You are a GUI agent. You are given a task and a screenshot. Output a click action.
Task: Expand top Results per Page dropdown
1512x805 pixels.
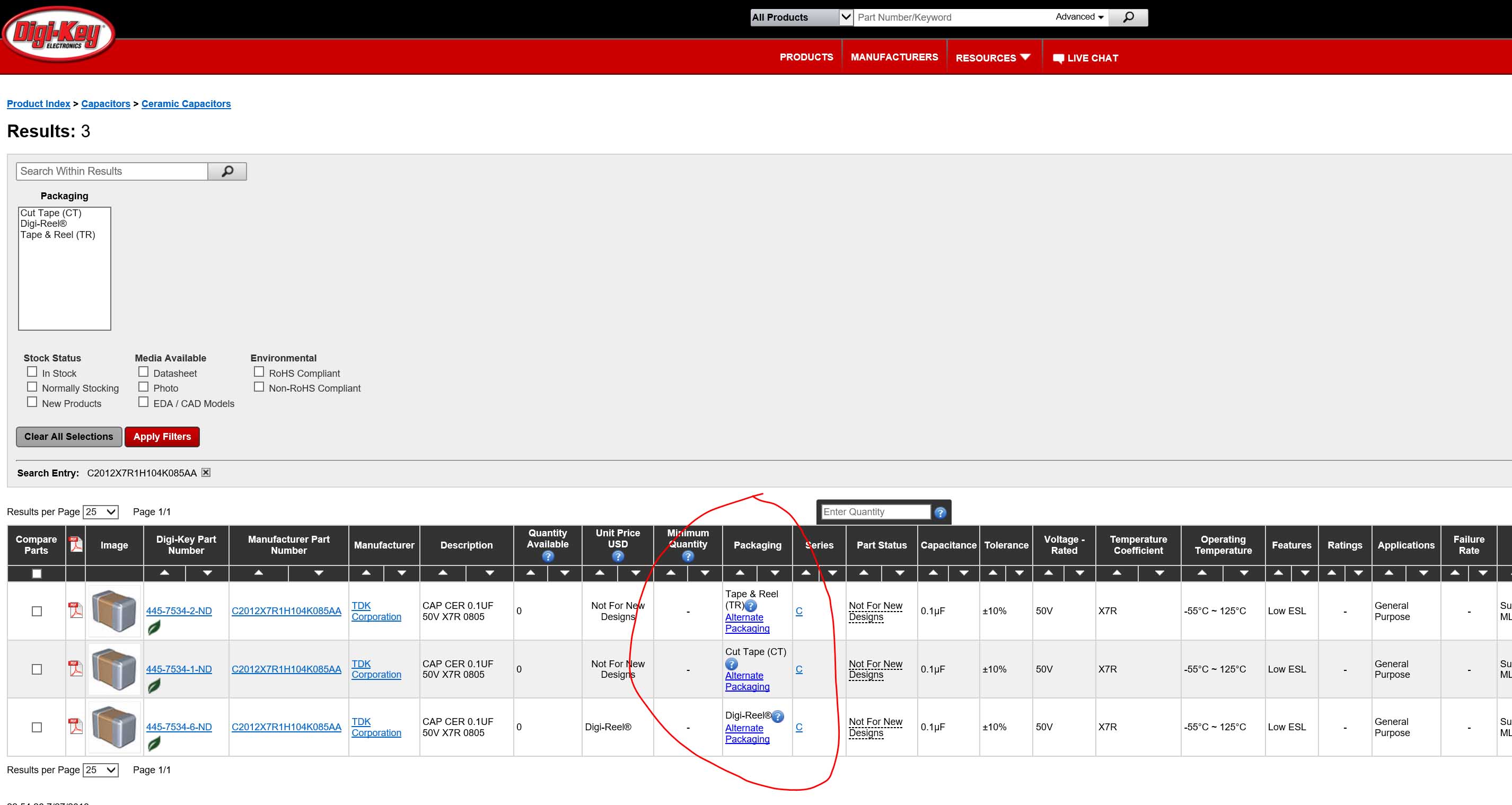(101, 511)
